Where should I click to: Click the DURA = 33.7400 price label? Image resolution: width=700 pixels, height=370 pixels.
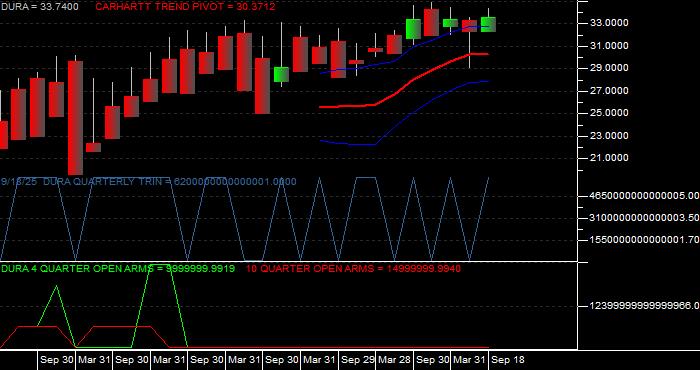[39, 7]
